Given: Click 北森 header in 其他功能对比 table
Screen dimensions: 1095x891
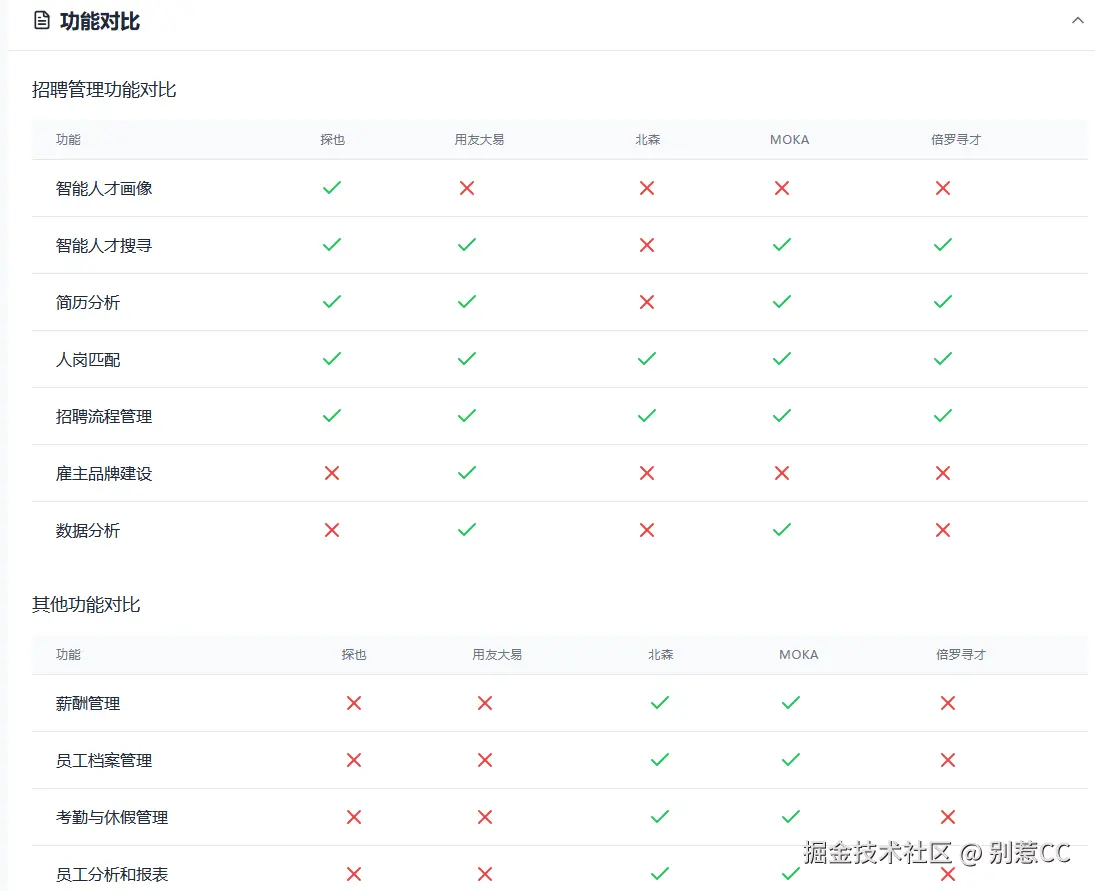Looking at the screenshot, I should [661, 655].
